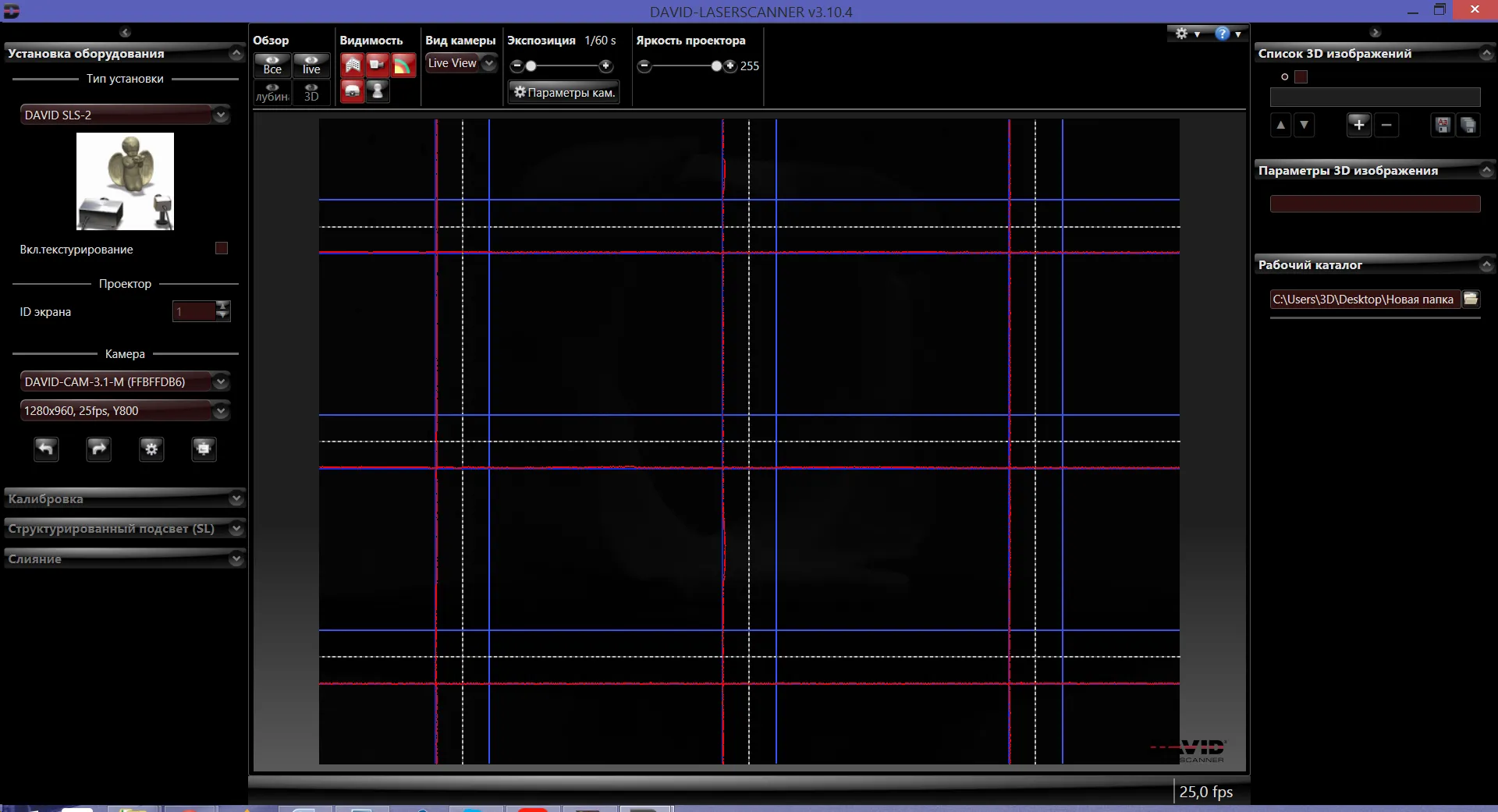Collapse the Параметры 3D изображения section
This screenshot has height=812, width=1498.
pyautogui.click(x=1486, y=170)
